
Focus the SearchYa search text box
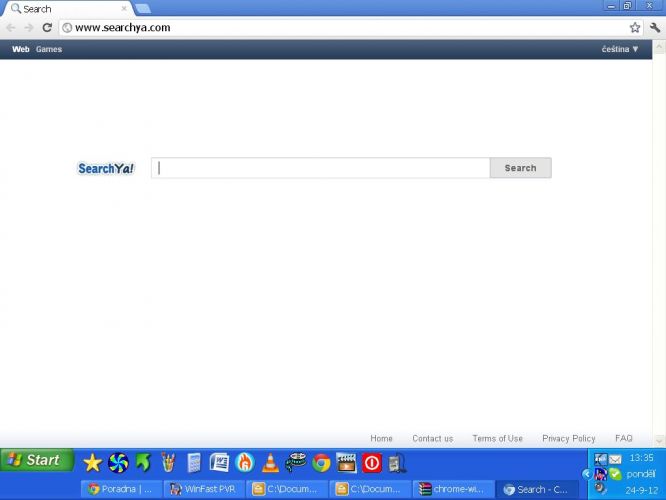pos(321,168)
